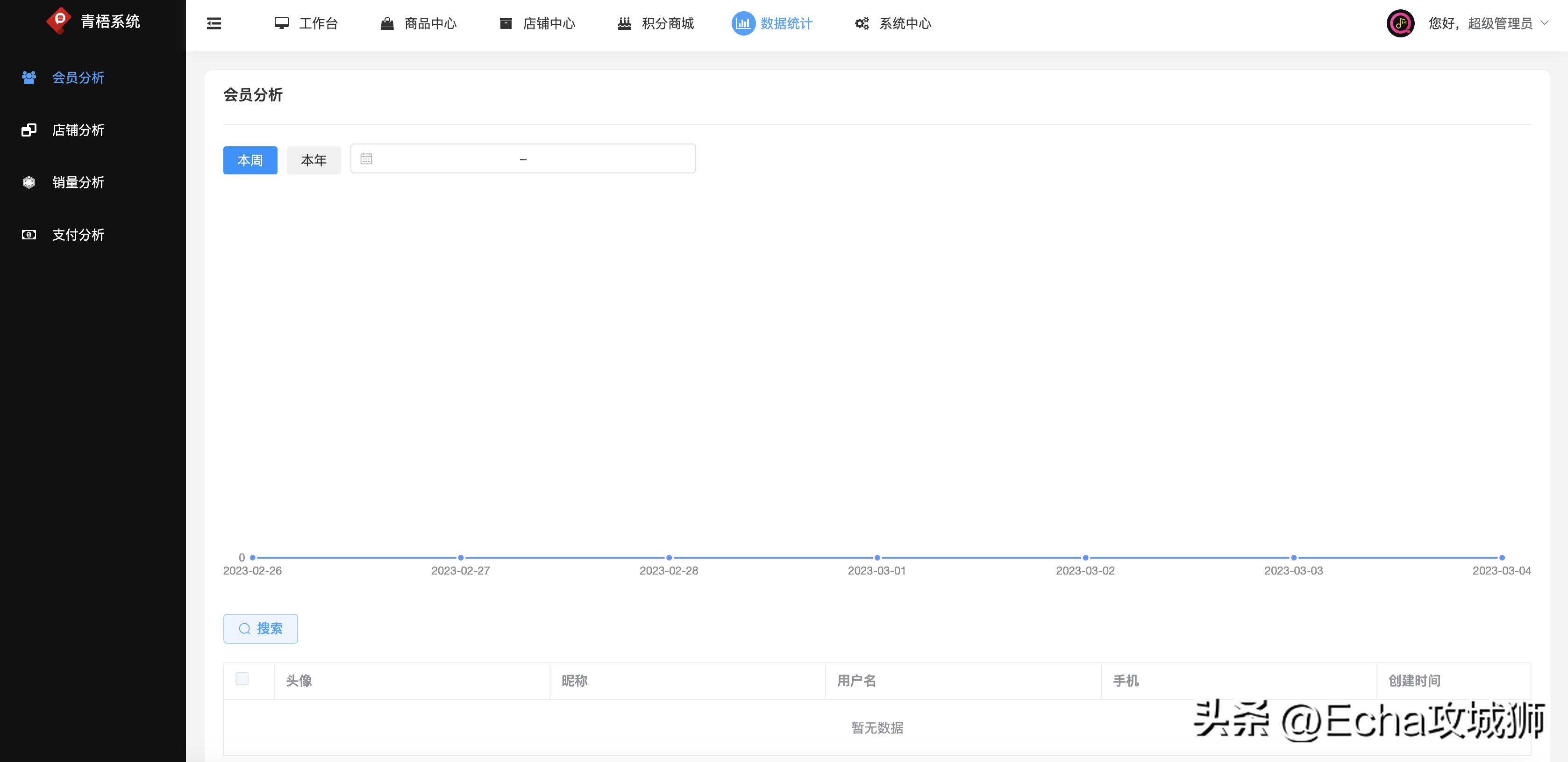Open 销量分析 via its hexagon icon

[29, 182]
